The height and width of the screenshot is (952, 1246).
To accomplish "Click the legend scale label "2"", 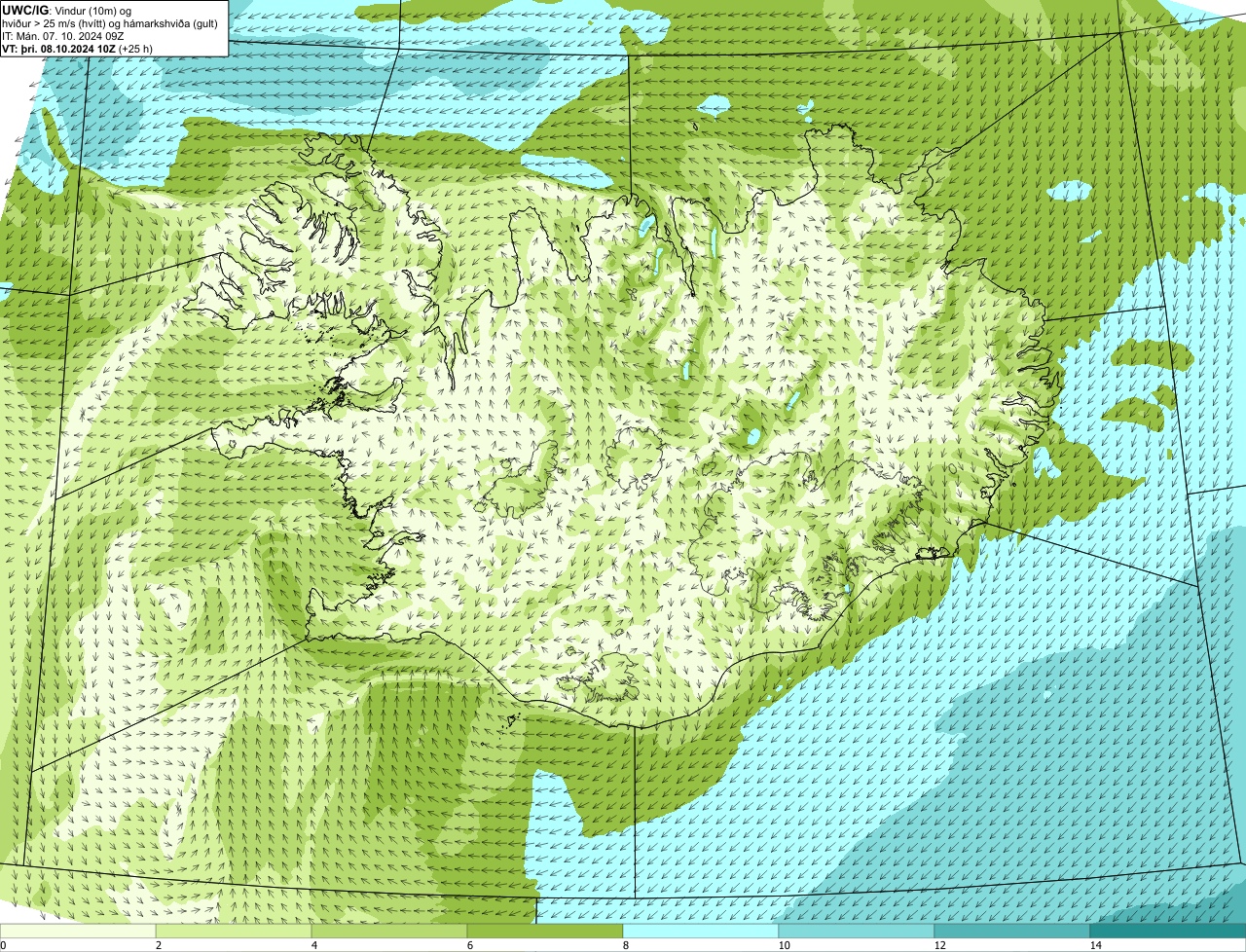I will (x=158, y=945).
